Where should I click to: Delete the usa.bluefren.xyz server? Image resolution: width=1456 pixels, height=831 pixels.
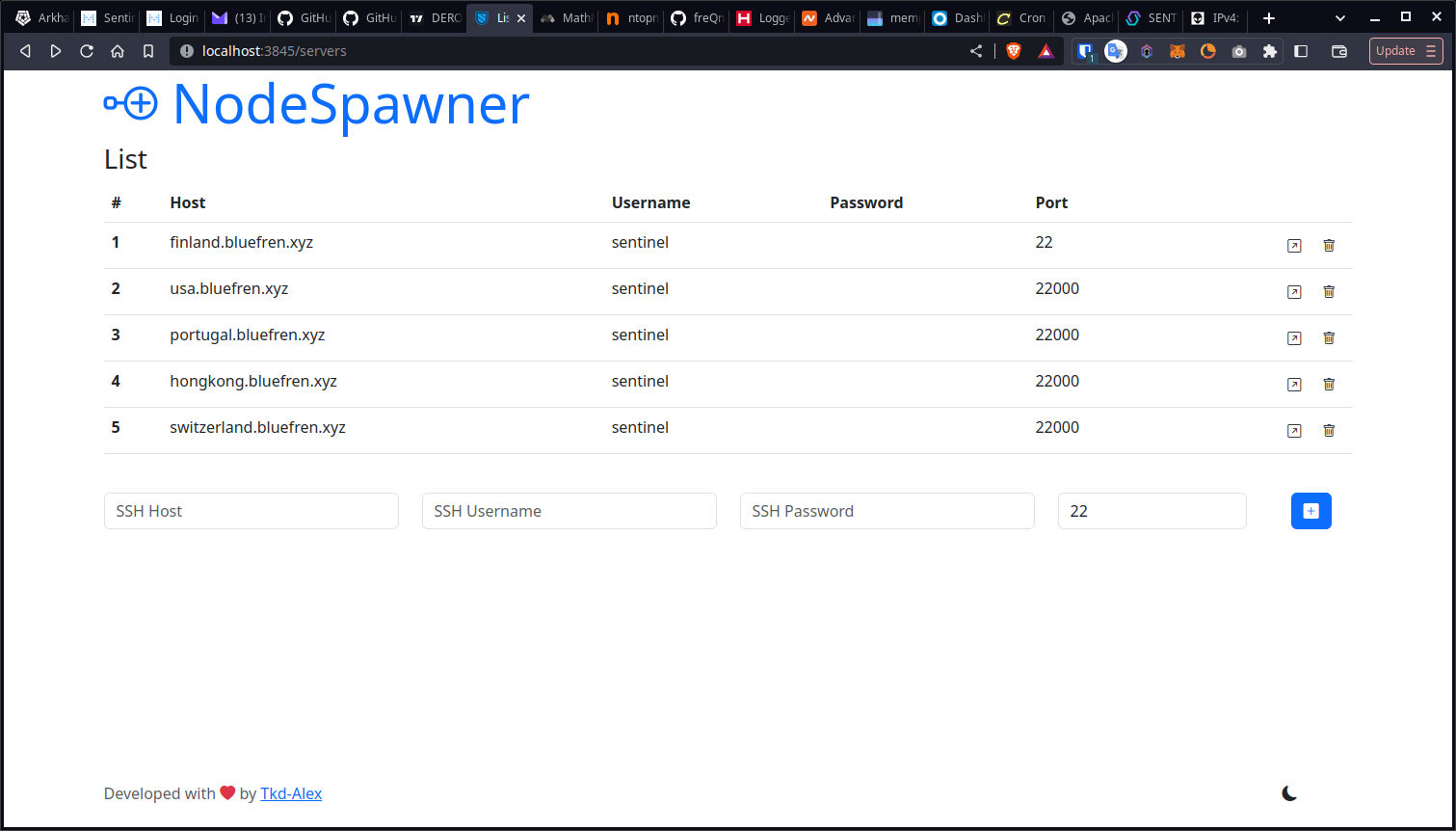(x=1329, y=291)
